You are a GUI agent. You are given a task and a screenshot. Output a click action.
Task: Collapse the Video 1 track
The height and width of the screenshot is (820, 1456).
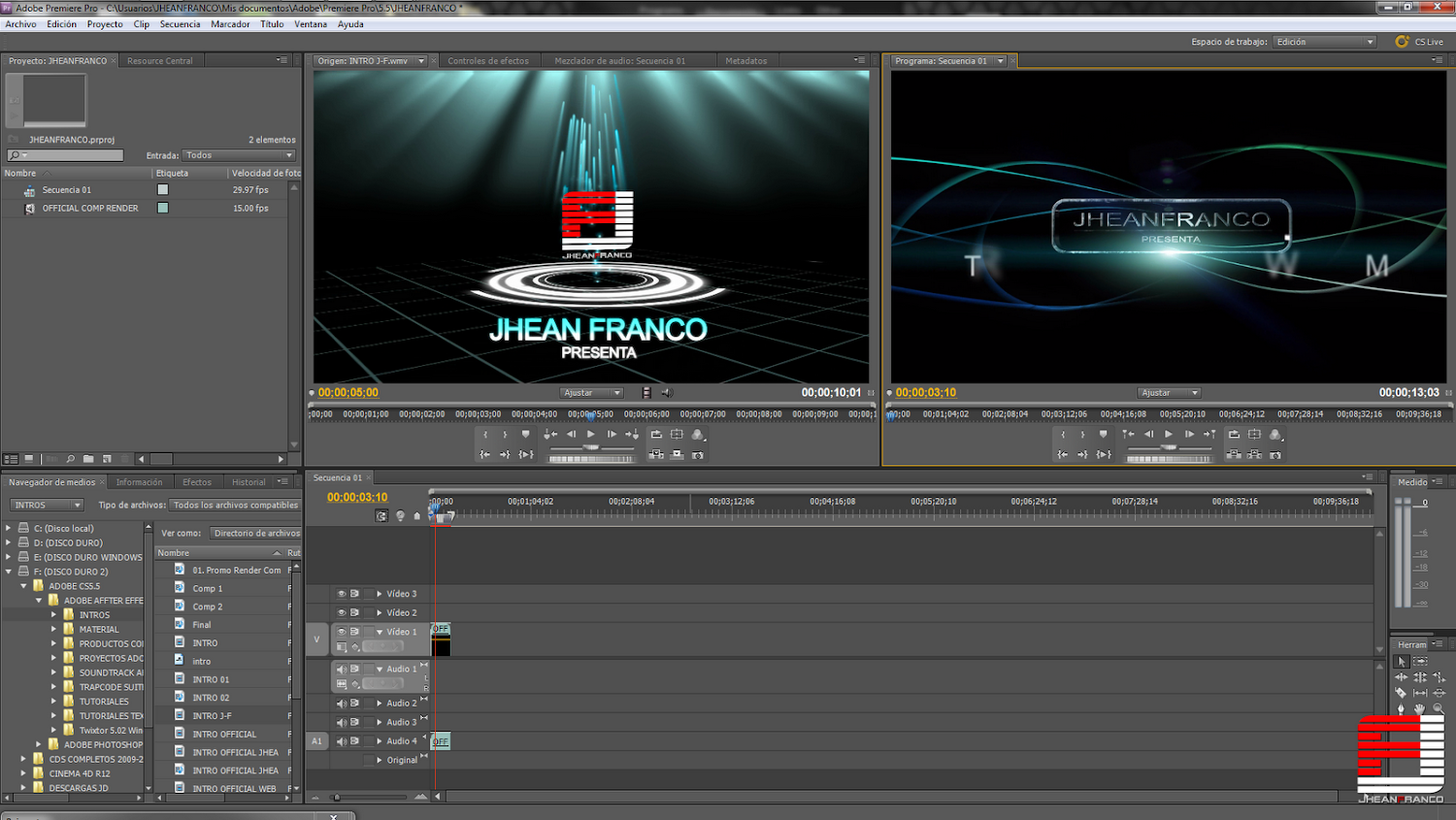pos(380,632)
